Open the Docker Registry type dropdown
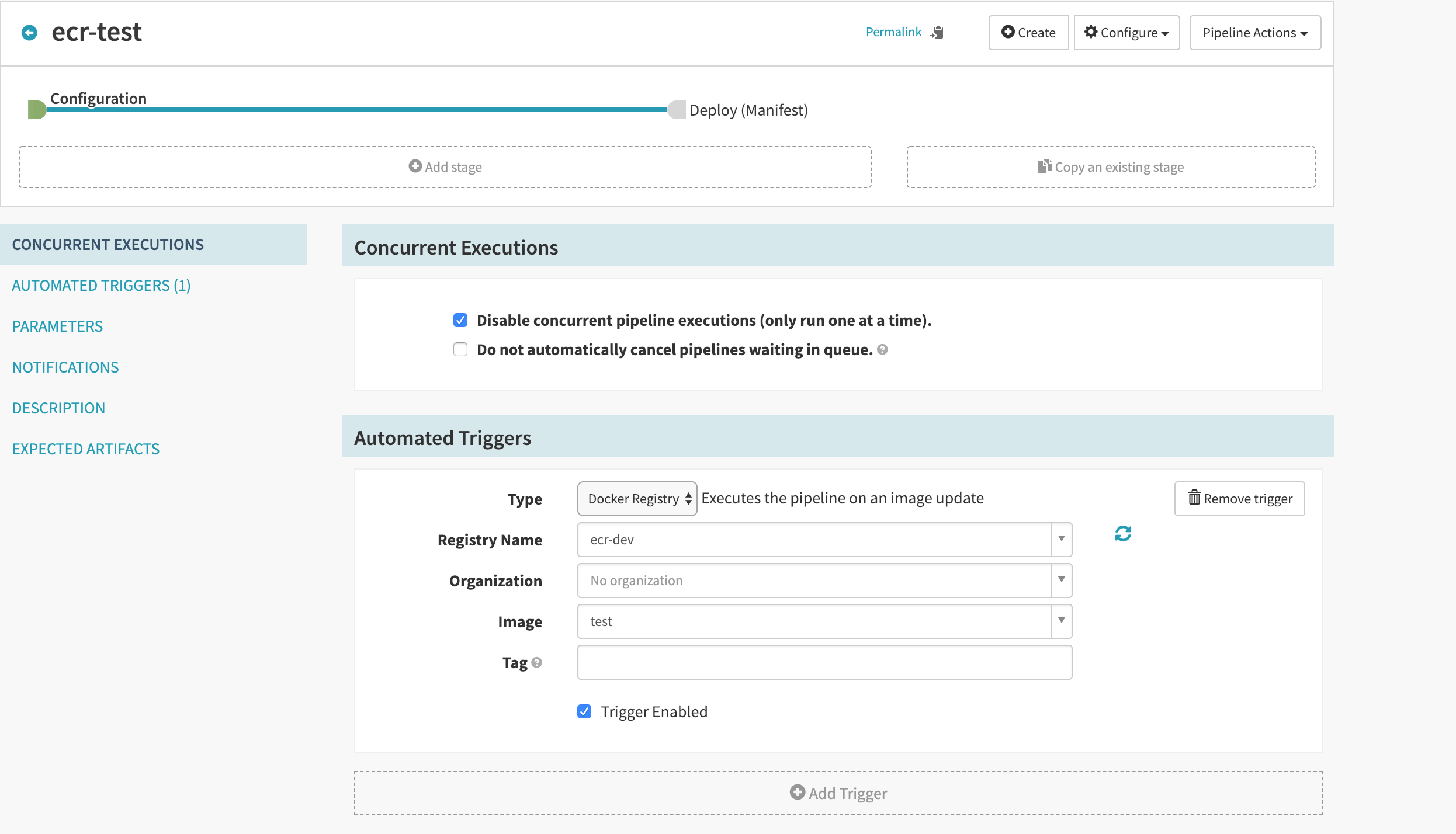Viewport: 1456px width, 834px height. 637,498
